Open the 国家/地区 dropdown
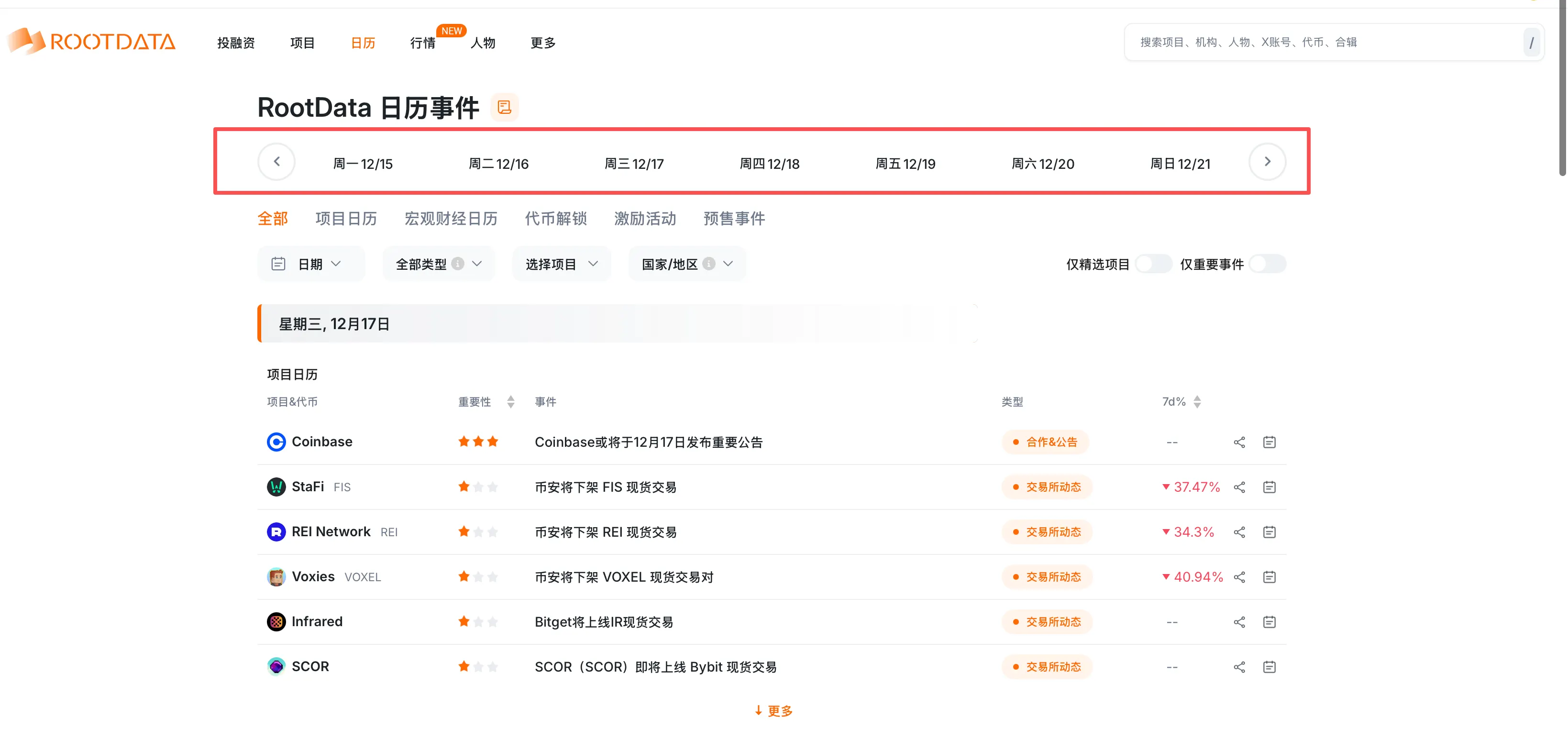This screenshot has height=729, width=1568. coord(686,264)
